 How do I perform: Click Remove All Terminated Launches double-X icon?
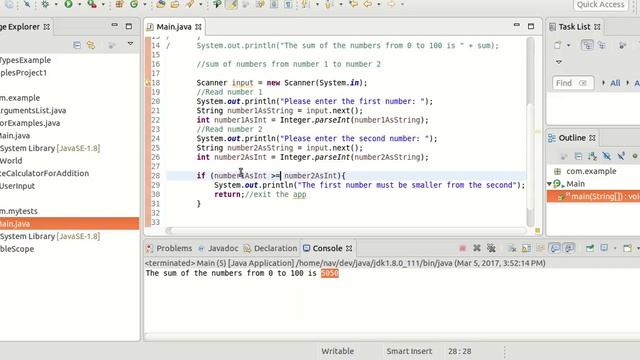[x=491, y=248]
